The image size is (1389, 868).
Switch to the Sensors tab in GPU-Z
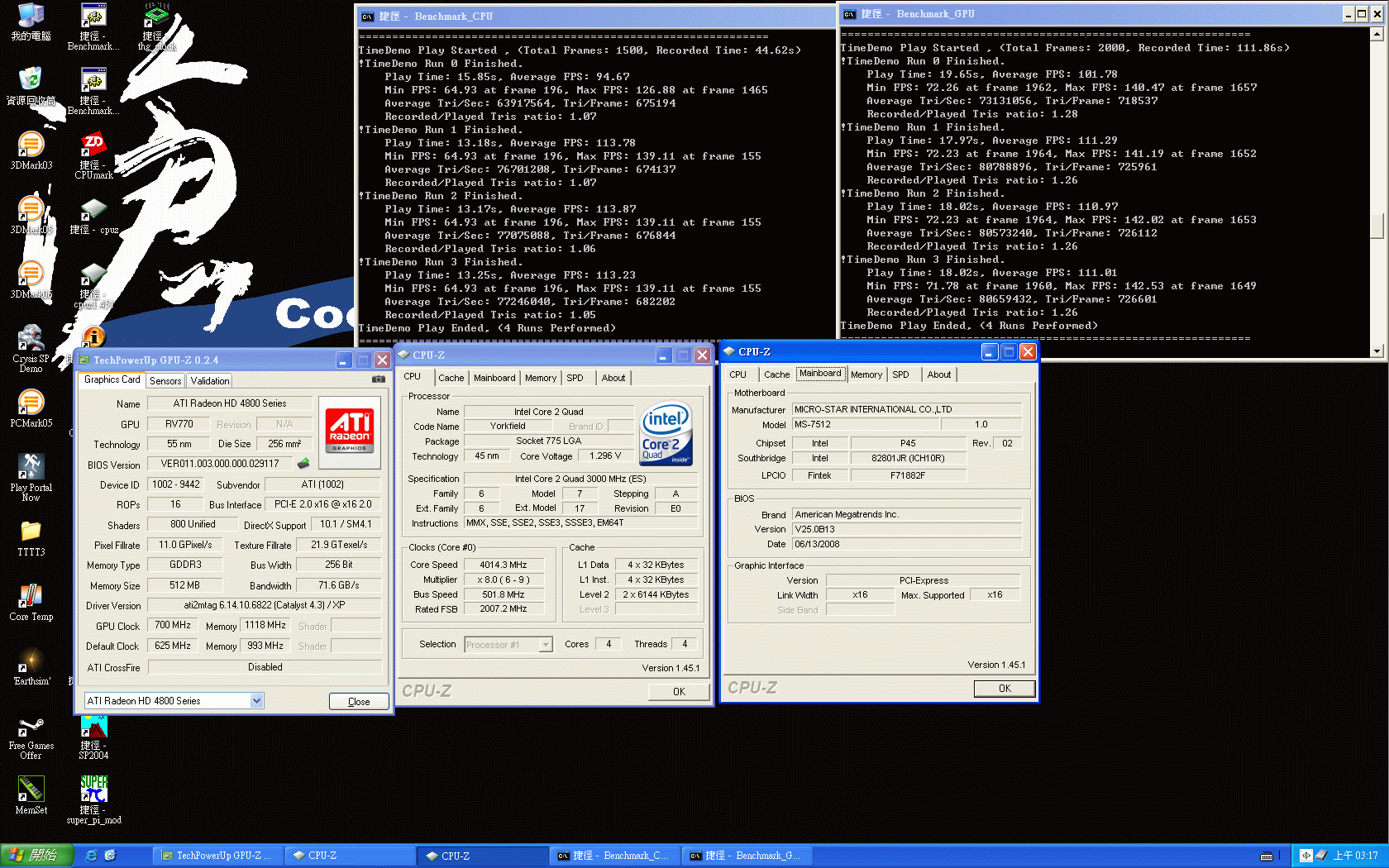click(x=165, y=380)
